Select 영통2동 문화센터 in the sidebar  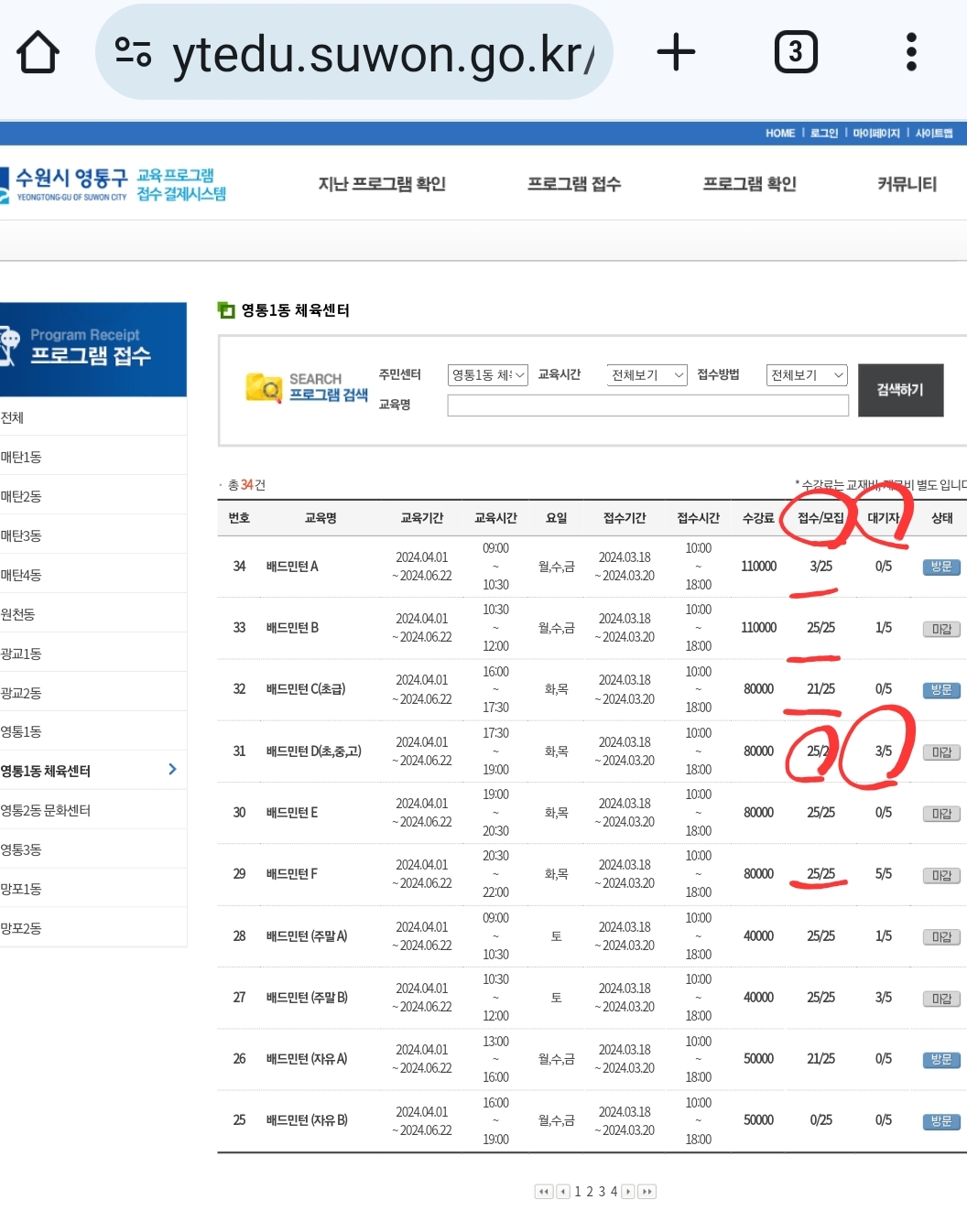pos(46,810)
